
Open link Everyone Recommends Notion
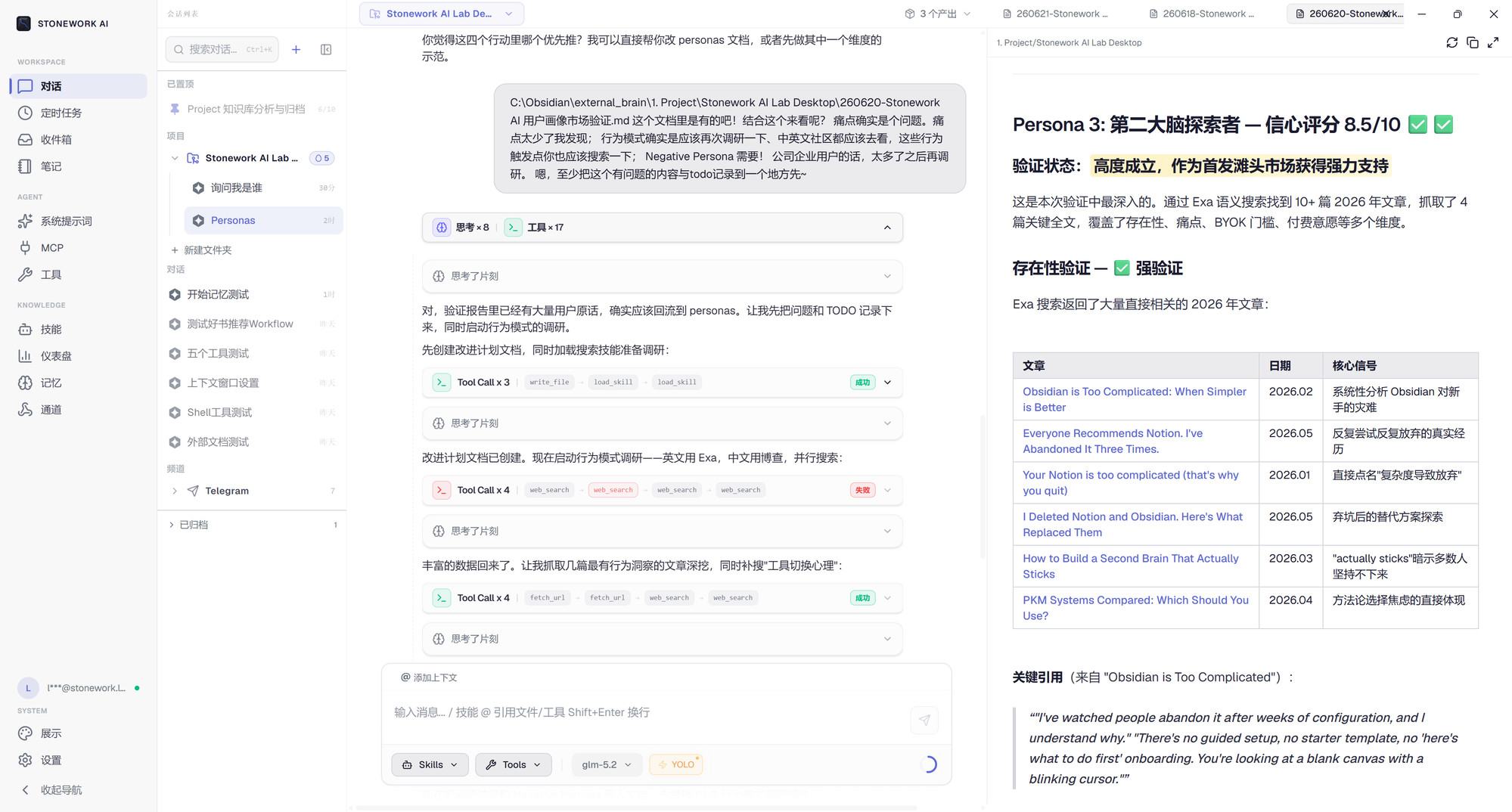(x=1113, y=441)
